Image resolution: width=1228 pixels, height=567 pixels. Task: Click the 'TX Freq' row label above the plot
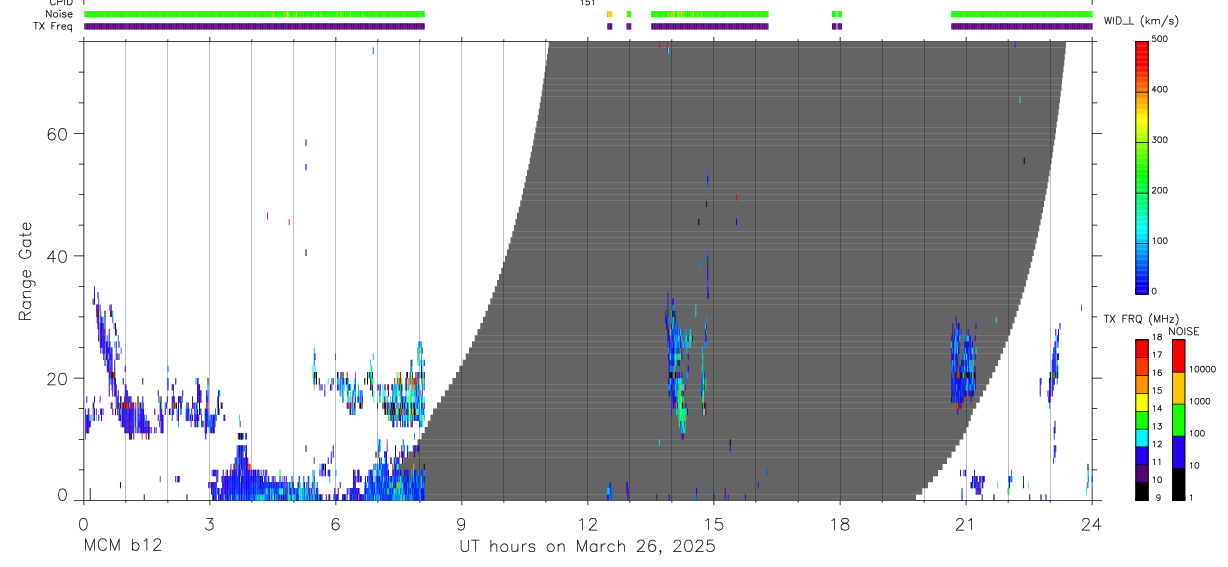[53, 26]
